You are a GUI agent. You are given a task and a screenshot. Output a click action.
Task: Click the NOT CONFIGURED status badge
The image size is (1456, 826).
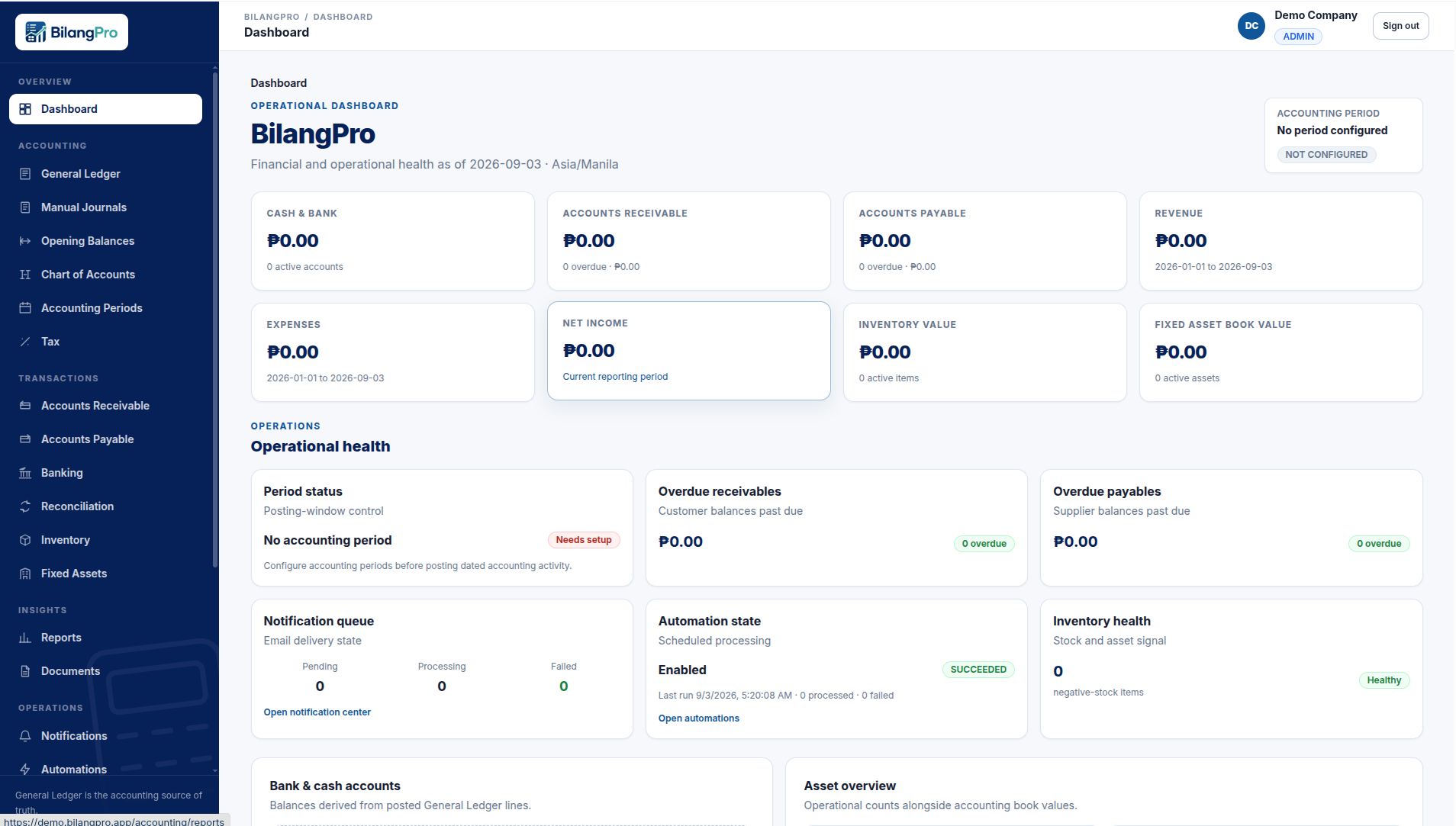(1326, 155)
